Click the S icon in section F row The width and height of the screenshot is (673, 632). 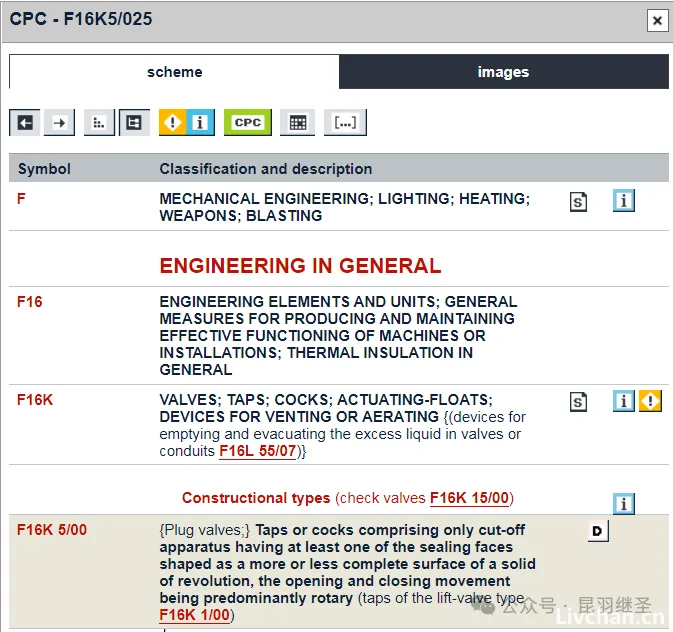[578, 202]
